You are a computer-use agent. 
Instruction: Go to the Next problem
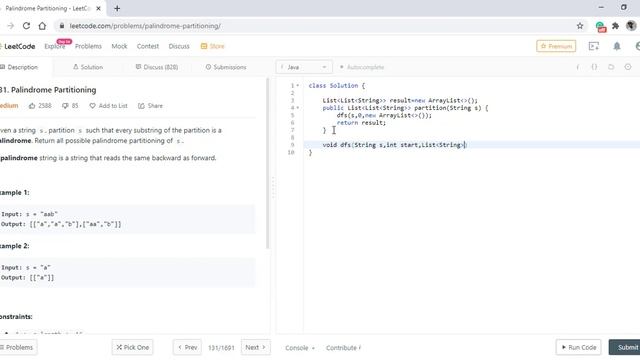coord(256,347)
